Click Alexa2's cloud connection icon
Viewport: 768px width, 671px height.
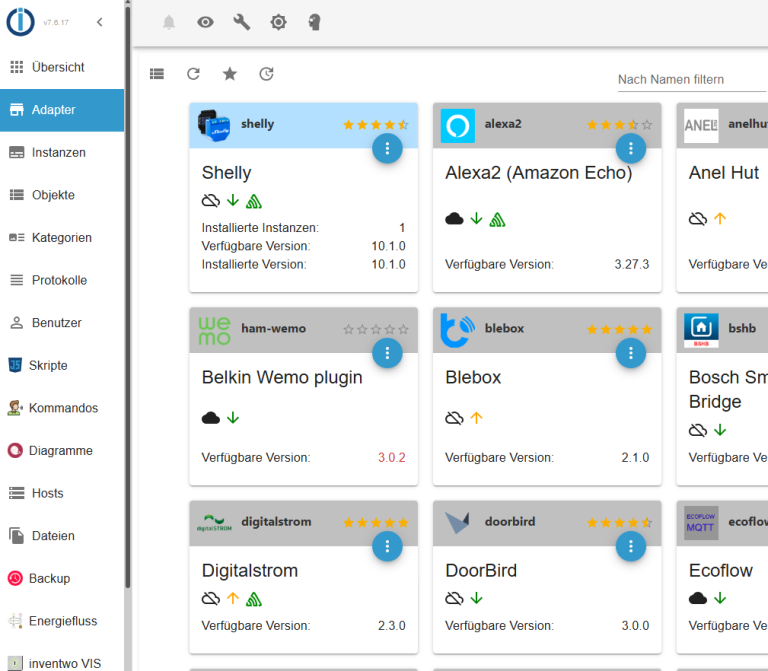tap(454, 219)
